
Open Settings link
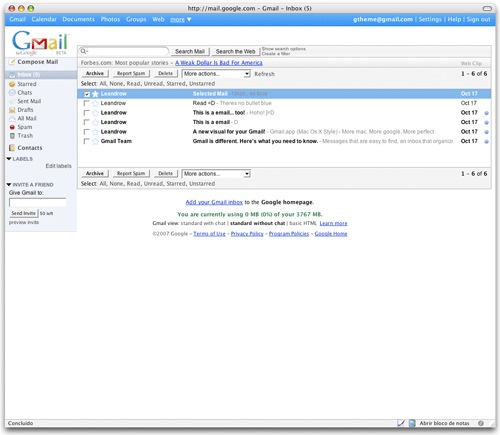point(430,19)
